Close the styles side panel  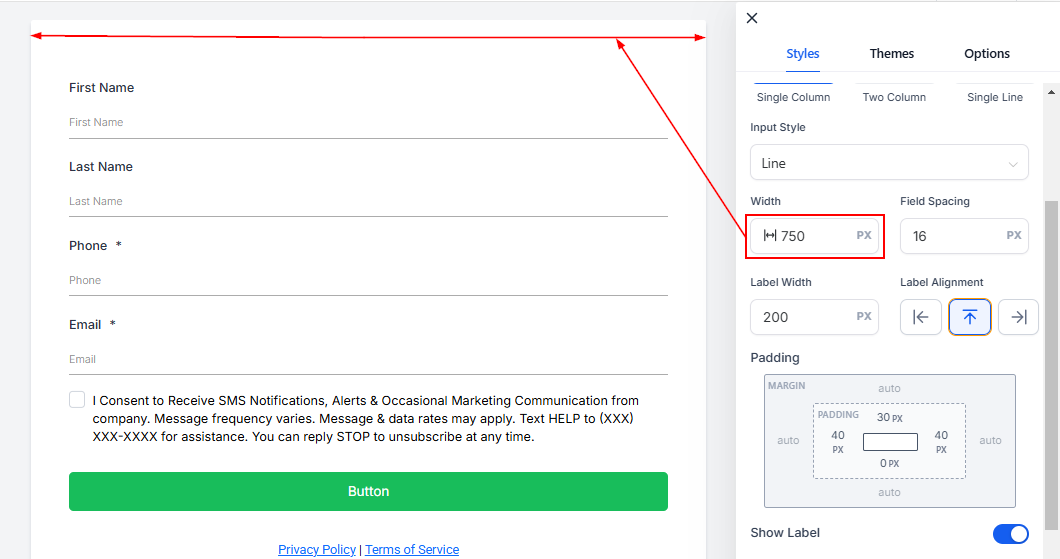(x=752, y=18)
